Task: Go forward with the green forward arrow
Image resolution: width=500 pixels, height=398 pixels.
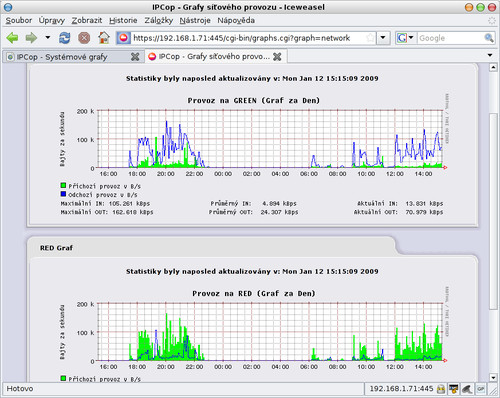Action: [x=32, y=38]
